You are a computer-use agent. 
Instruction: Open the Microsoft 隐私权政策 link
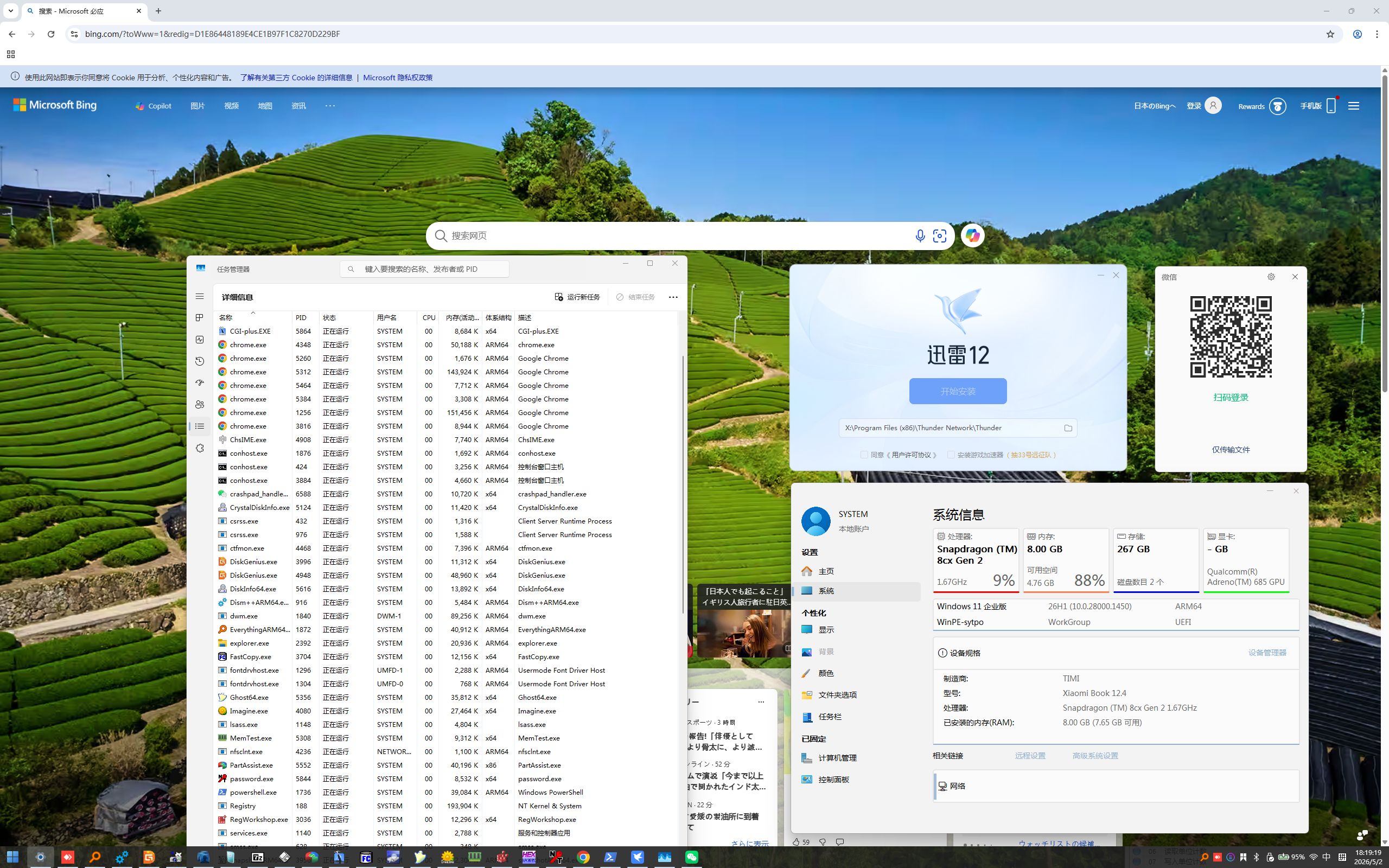[x=398, y=78]
